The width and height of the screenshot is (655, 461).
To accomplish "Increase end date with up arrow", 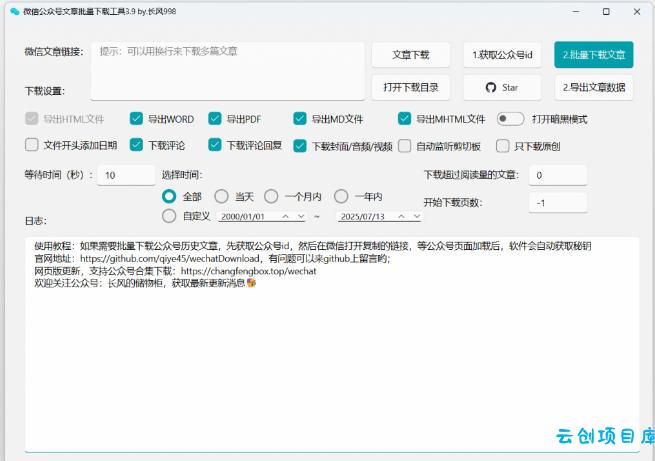I will click(x=401, y=216).
